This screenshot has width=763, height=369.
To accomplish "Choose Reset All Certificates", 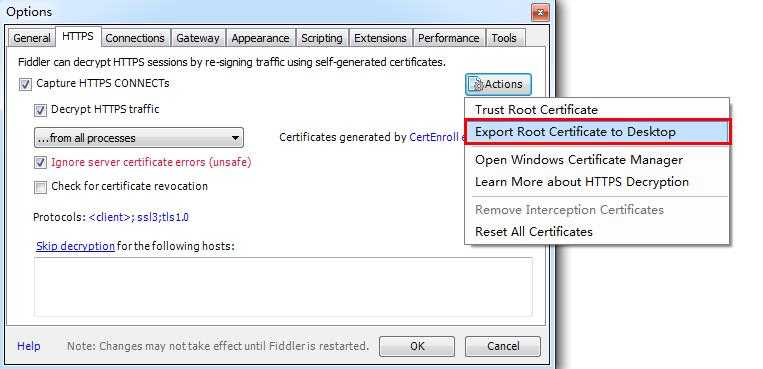I will (x=597, y=232).
